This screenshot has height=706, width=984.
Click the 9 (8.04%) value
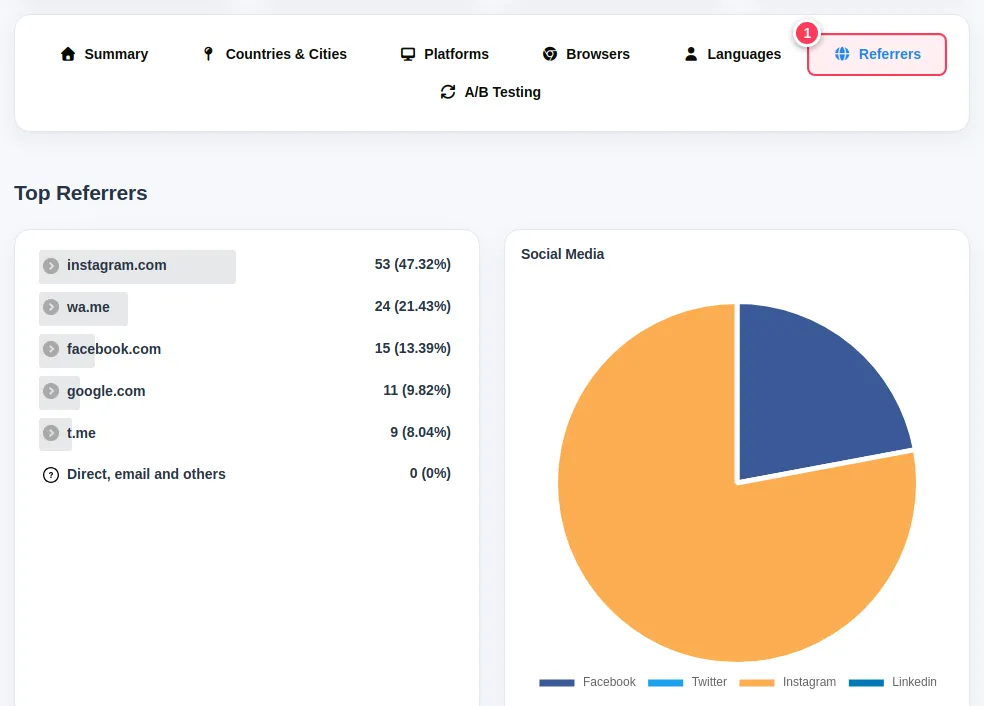click(x=420, y=432)
